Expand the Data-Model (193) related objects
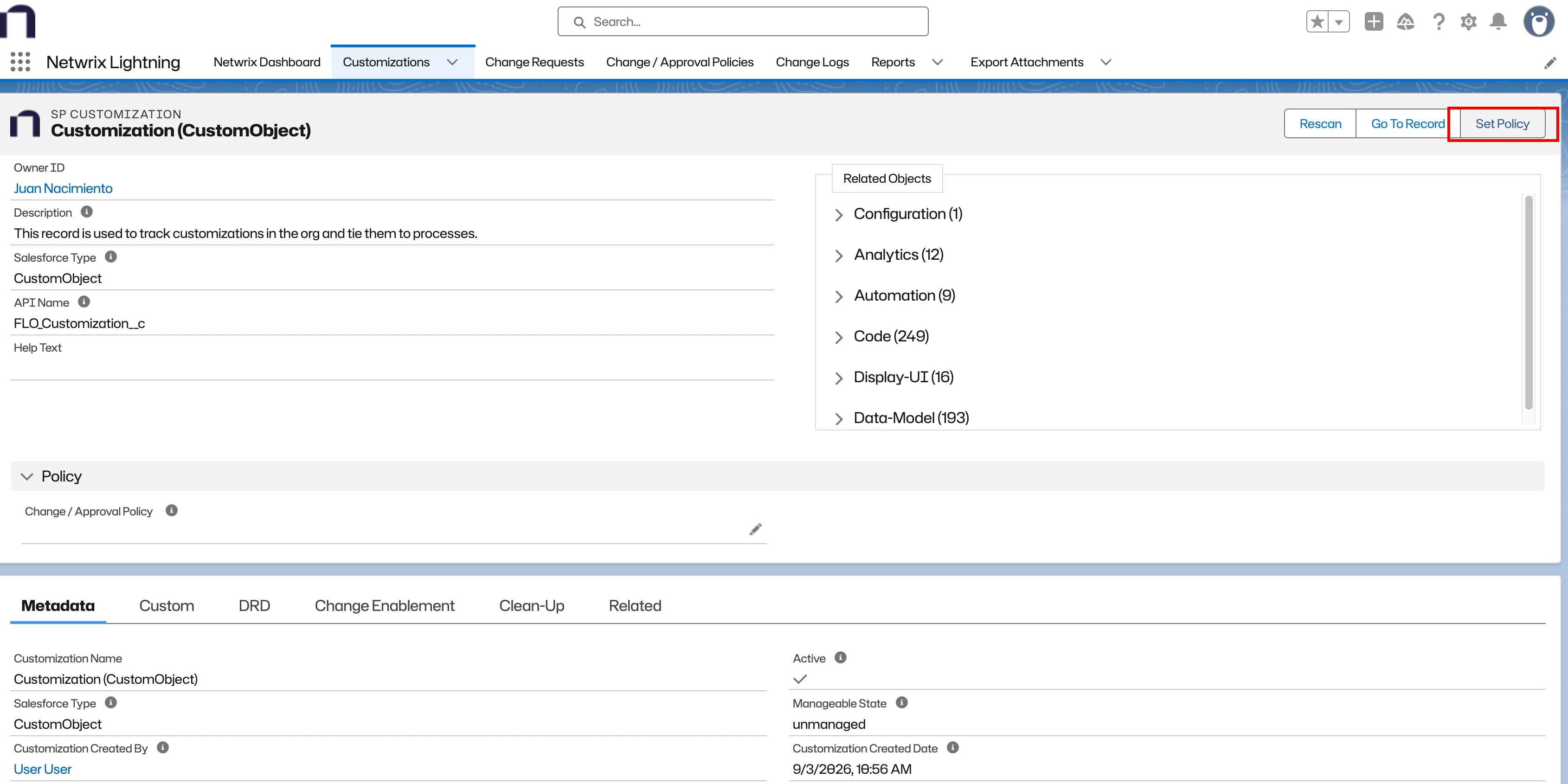 click(x=839, y=419)
